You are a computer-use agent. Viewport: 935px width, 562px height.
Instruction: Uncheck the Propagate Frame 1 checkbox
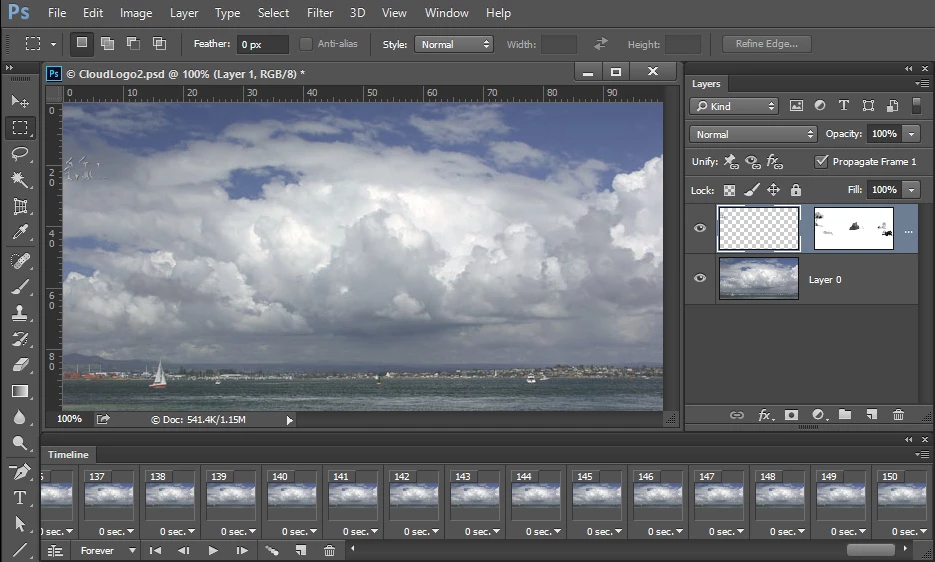(x=821, y=161)
